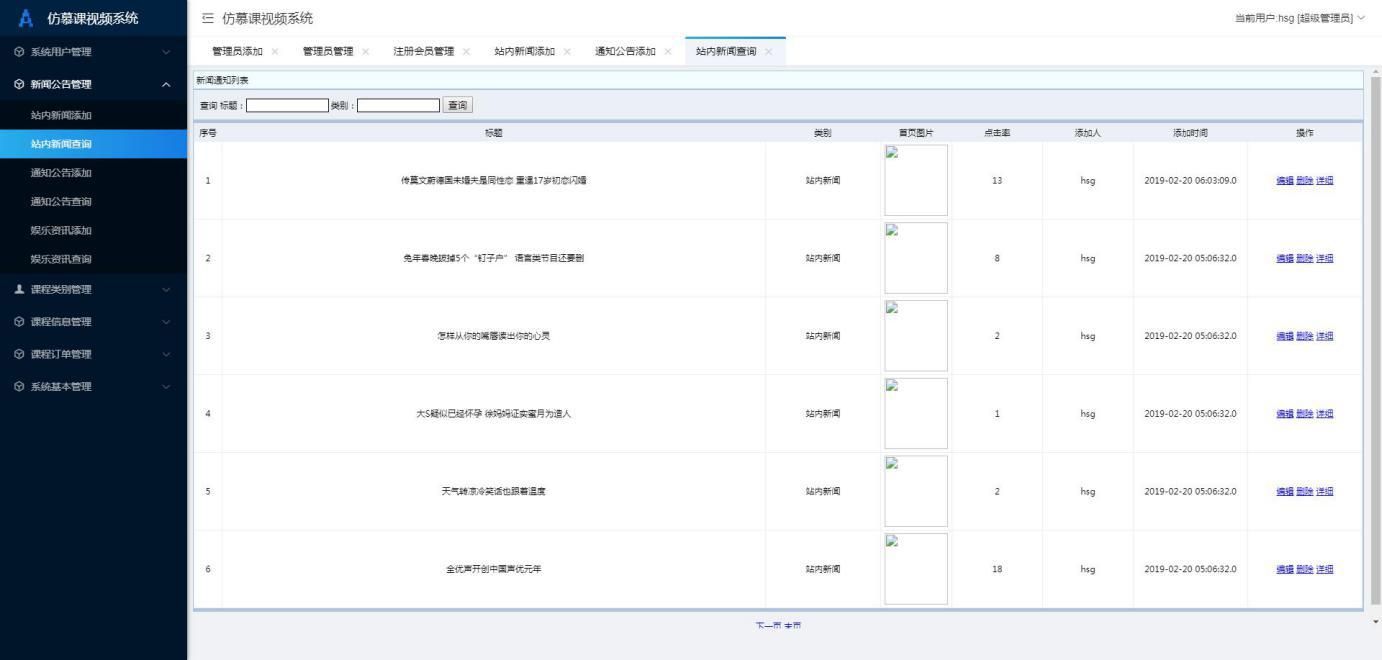The image size is (1382, 660).
Task: Click the homepage image thumbnail in row 2
Action: (x=916, y=258)
